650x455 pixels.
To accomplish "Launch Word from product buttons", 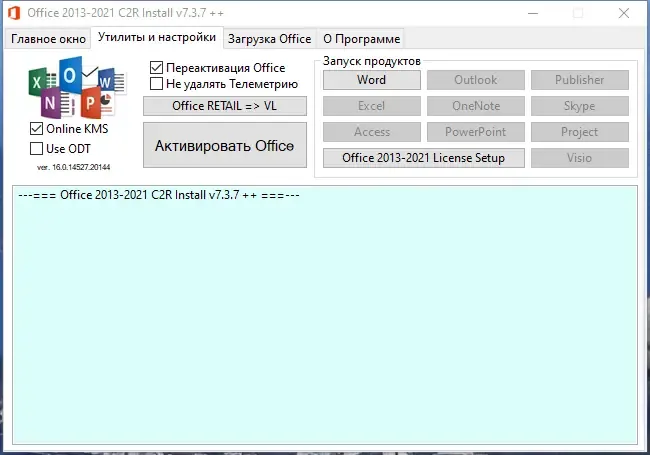I will (x=372, y=80).
